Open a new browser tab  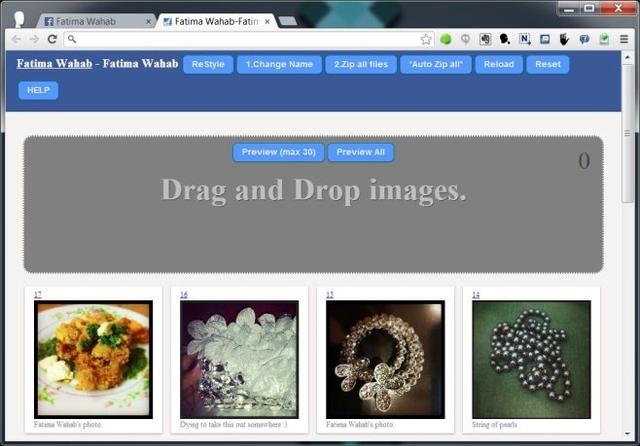coord(288,20)
